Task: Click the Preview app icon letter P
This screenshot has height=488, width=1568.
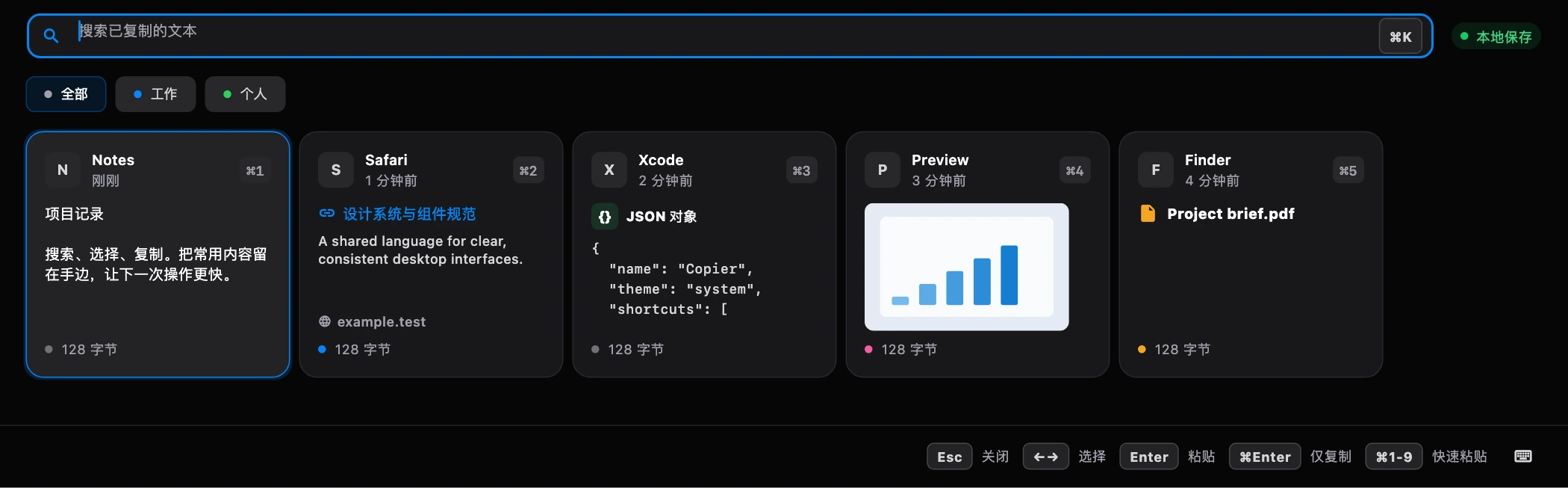Action: coord(883,170)
